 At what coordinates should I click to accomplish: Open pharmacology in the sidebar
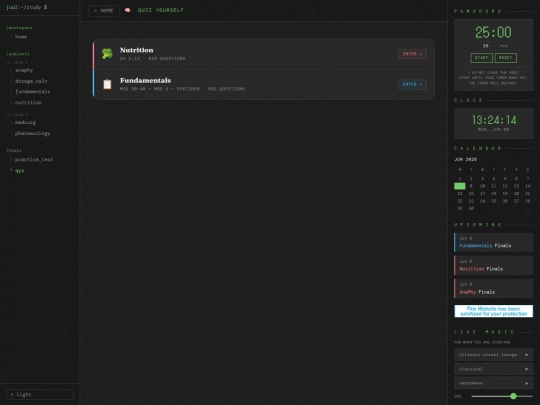pos(32,133)
